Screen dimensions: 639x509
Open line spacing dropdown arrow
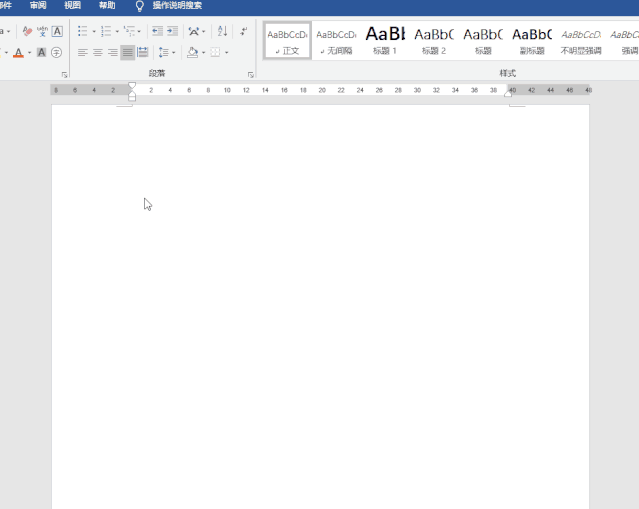coord(174,53)
